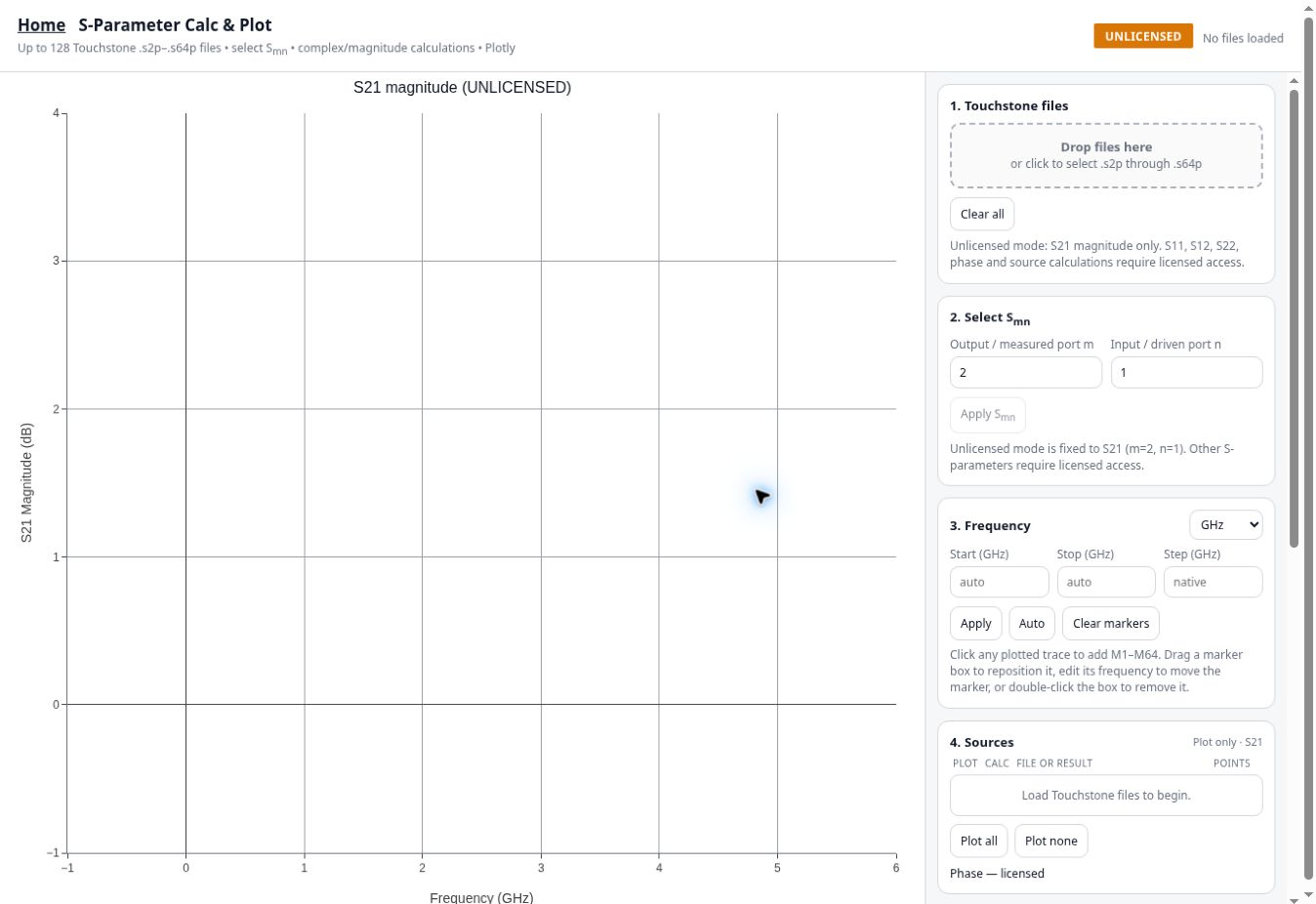Click the 'No files loaded' status text
Screen dimensions: 1316x904
click(x=1243, y=38)
